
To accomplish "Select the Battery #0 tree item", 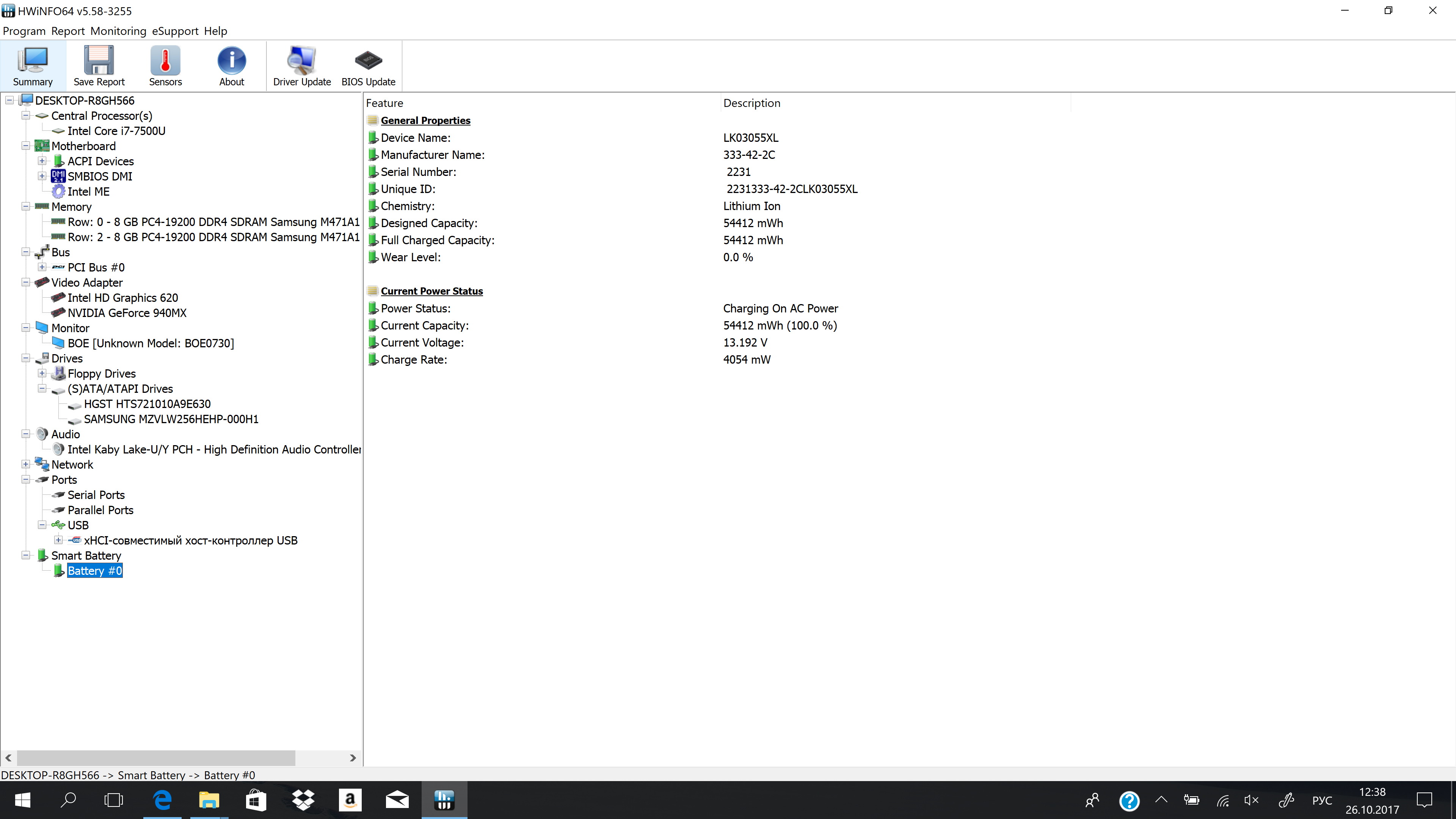I will (x=94, y=571).
